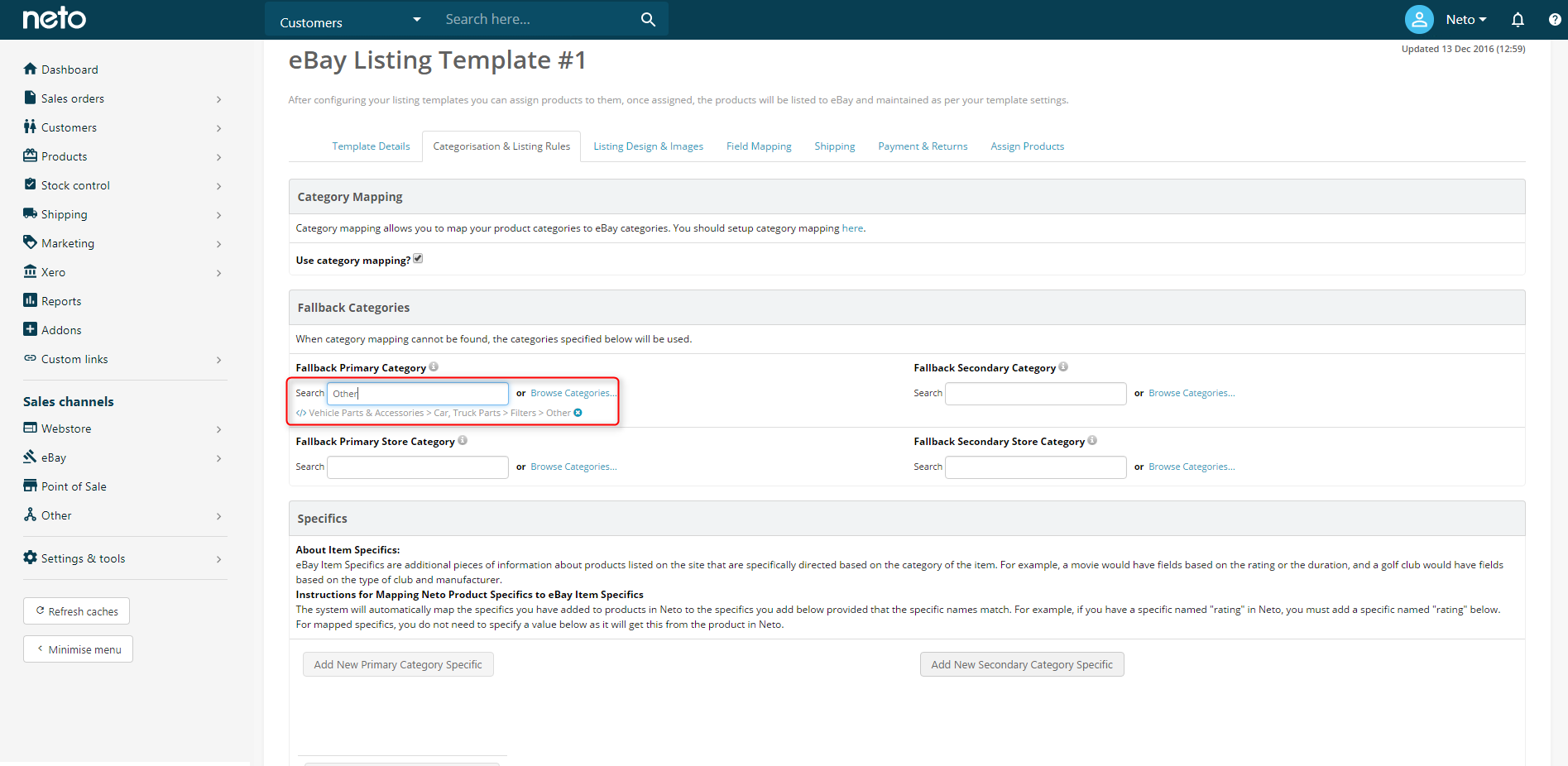Click info icon next to Fallback Primary Category
Viewport: 1568px width, 766px height.
coord(434,366)
